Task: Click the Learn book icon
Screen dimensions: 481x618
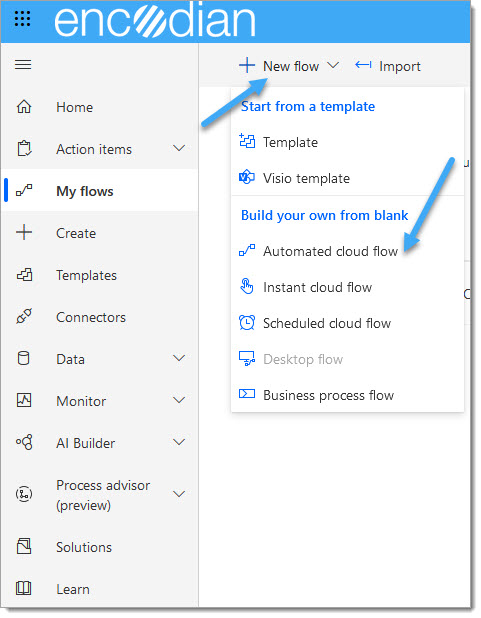Action: click(24, 588)
